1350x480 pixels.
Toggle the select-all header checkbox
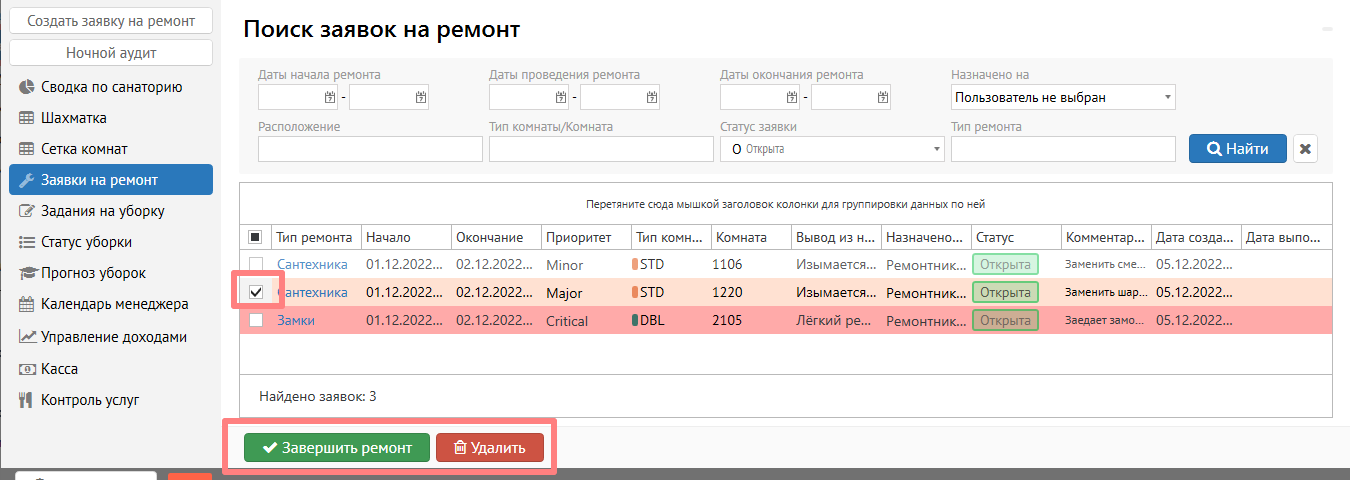pyautogui.click(x=256, y=238)
